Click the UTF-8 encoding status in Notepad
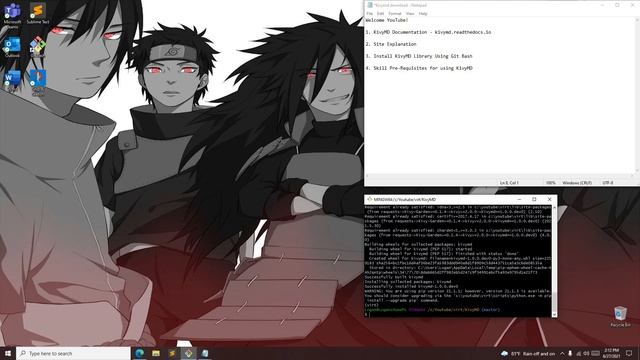Screen dimensions: 640x360 [x=608, y=183]
